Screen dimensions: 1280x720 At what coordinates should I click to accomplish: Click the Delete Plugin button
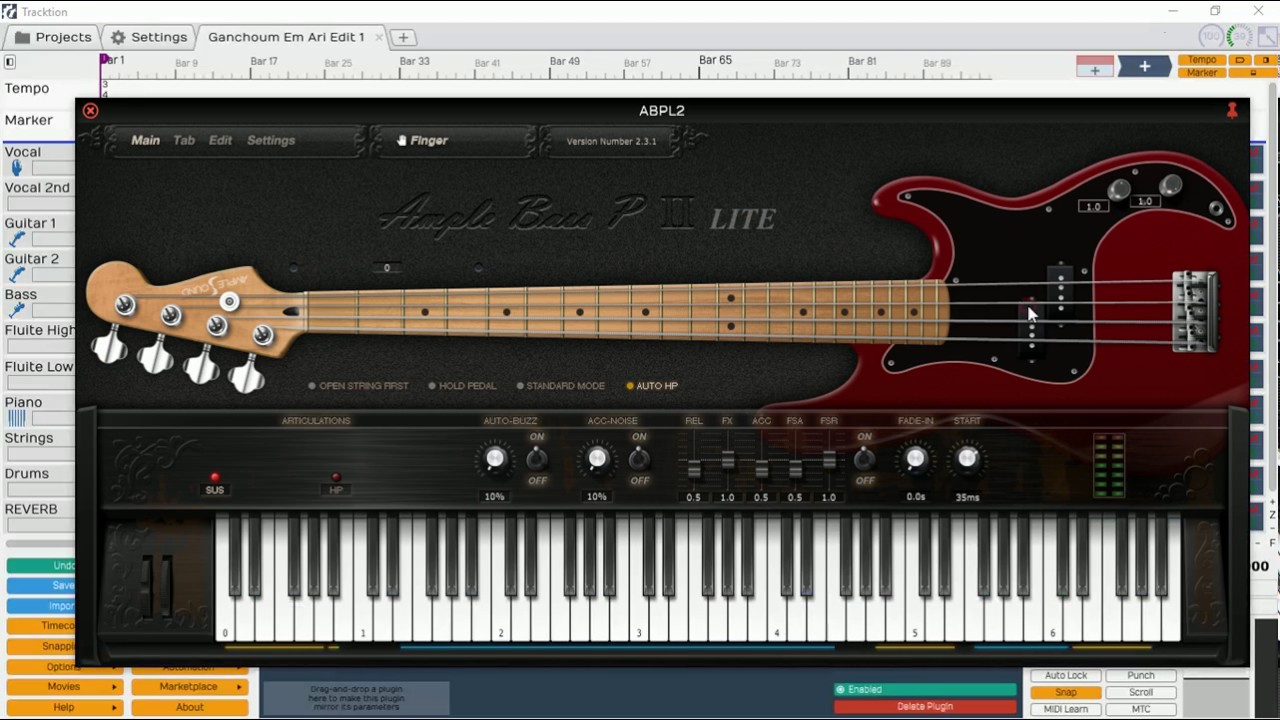click(925, 707)
